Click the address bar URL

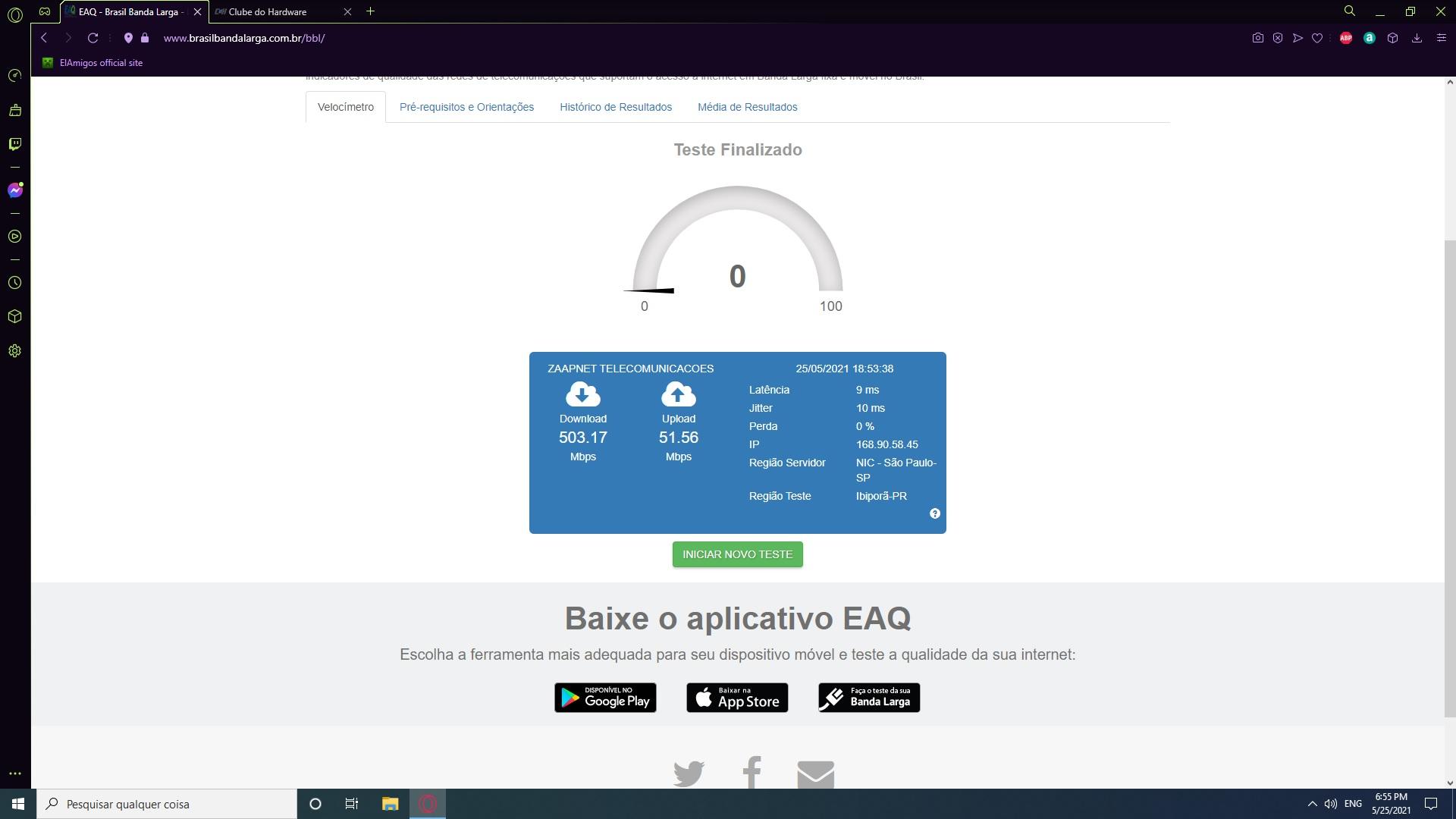tap(244, 38)
